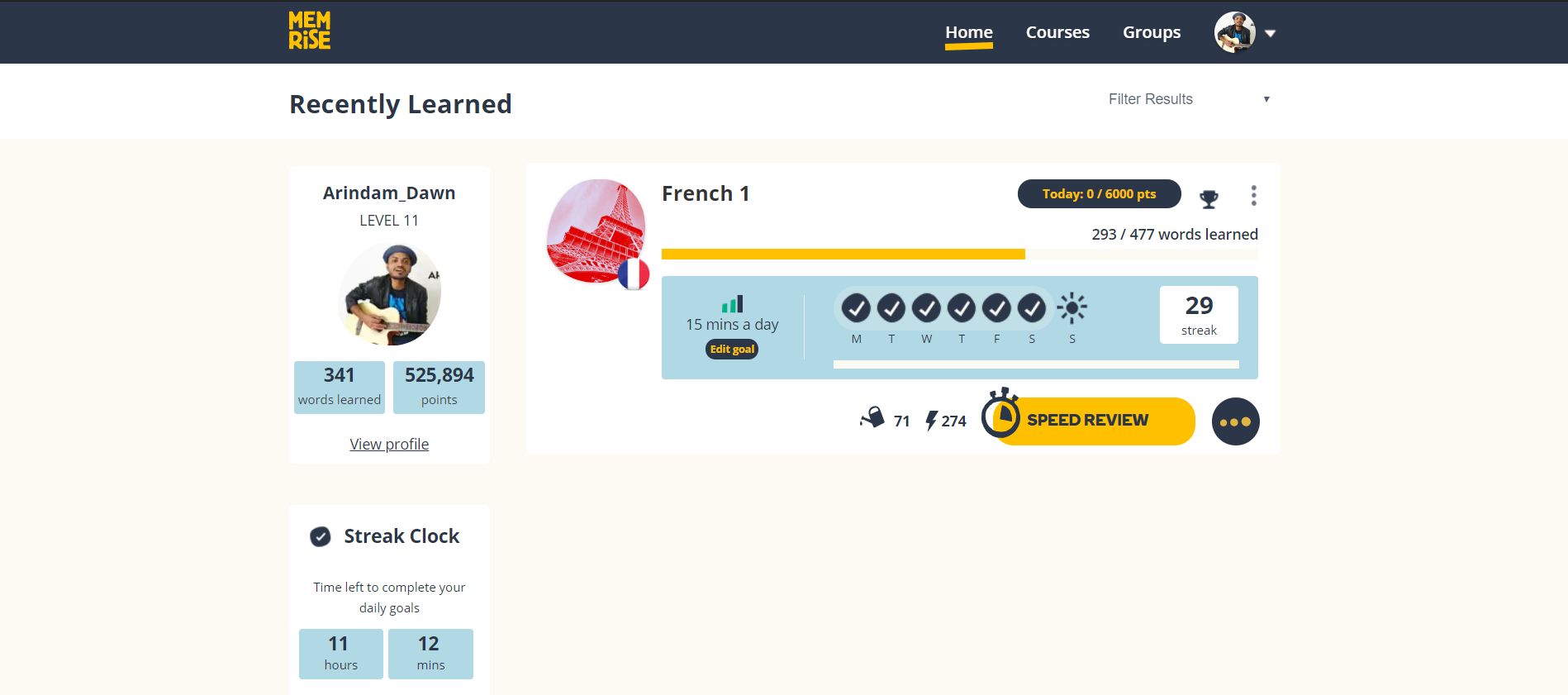Click the Speed Review stopwatch icon

pos(1001,412)
